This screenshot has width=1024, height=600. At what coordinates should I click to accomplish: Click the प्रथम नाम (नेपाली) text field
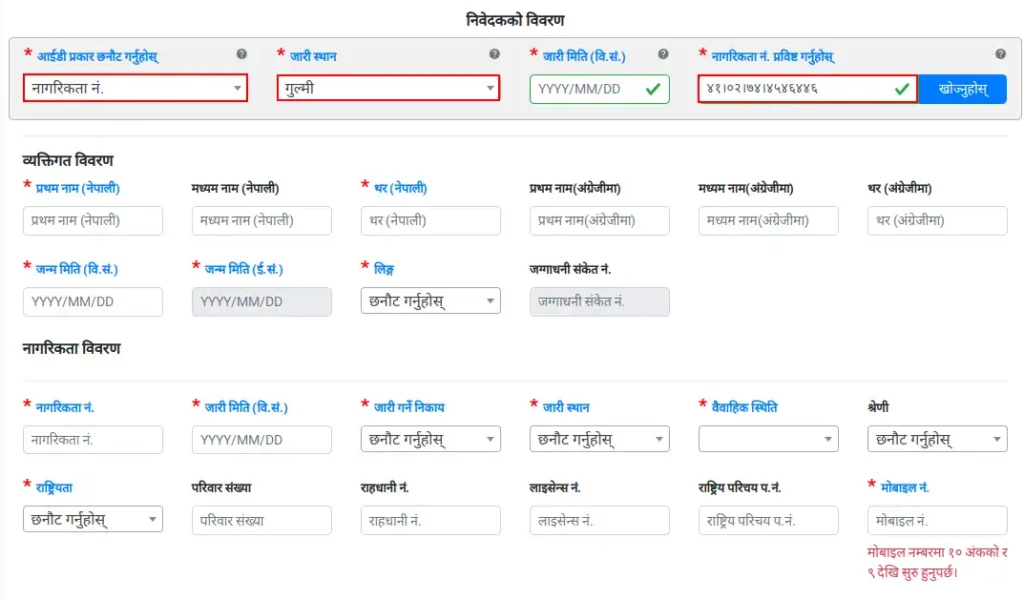point(92,220)
